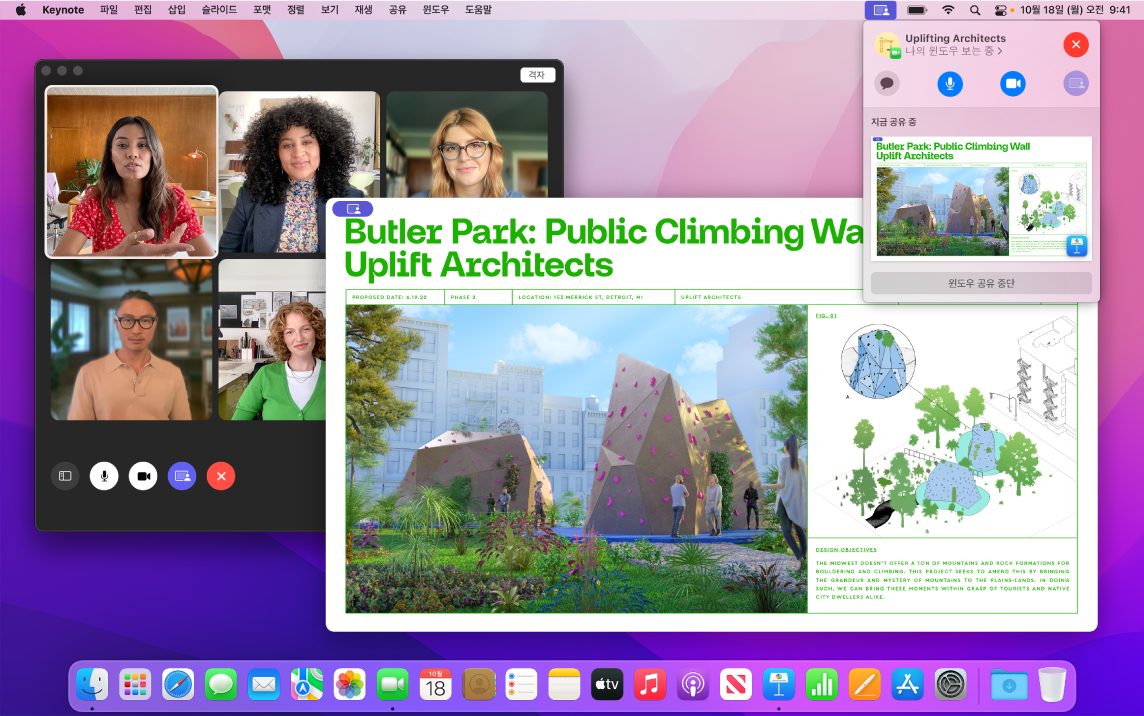Viewport: 1144px width, 716px height.
Task: Click shared Keynote window thumbnail preview
Action: tap(981, 198)
